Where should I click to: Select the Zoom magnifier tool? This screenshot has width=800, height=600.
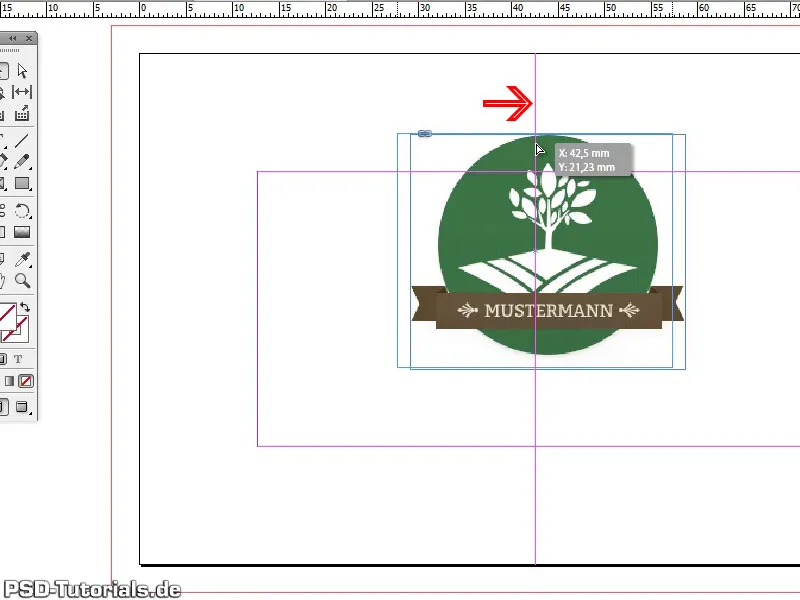click(x=22, y=280)
